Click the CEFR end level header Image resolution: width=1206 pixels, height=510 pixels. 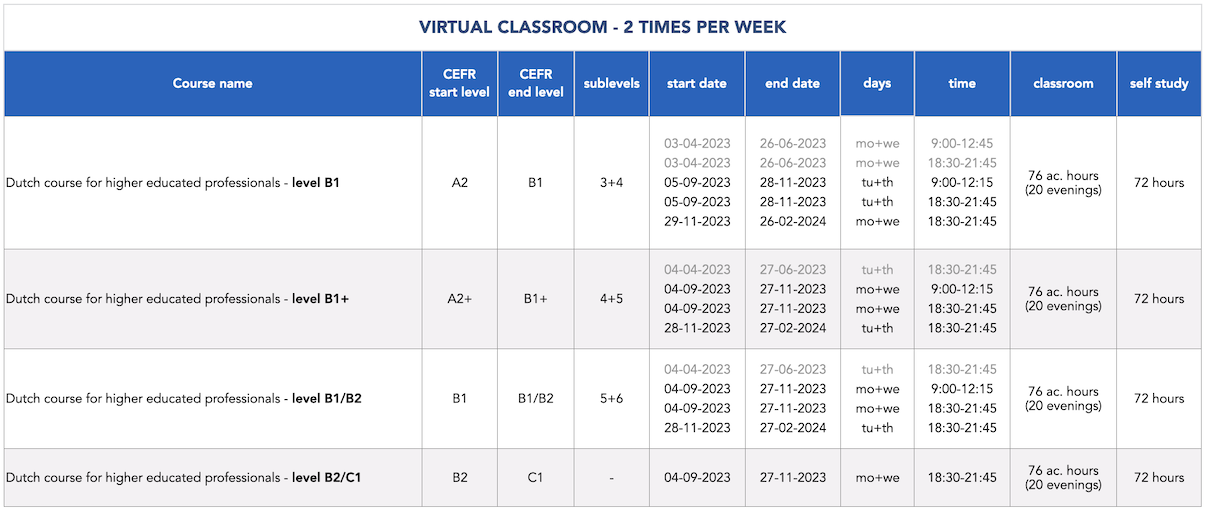point(535,83)
